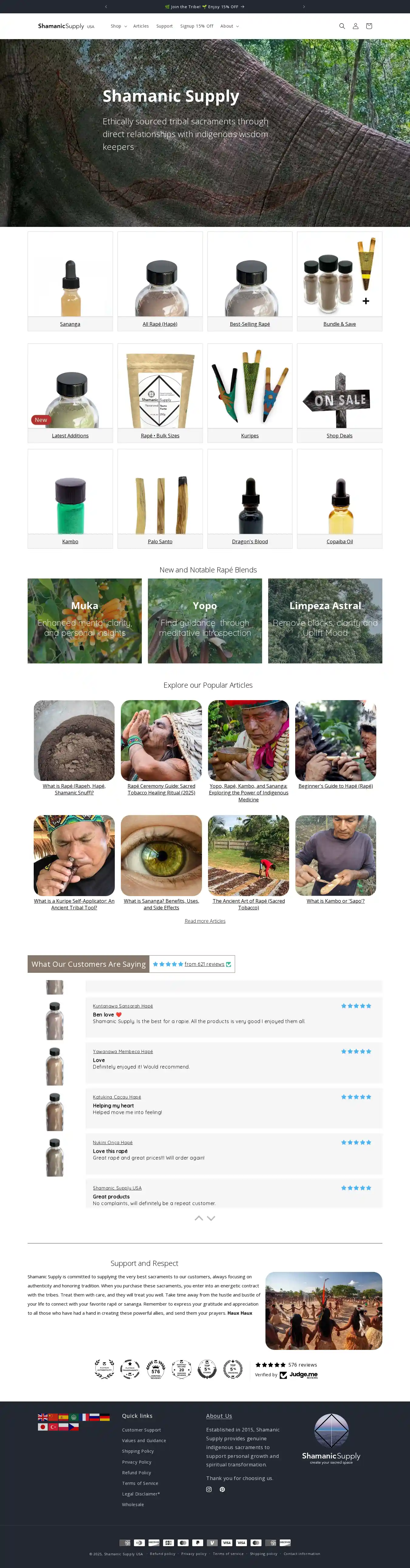Image resolution: width=410 pixels, height=1568 pixels.
Task: Expand the Shop dropdown menu
Action: [119, 26]
